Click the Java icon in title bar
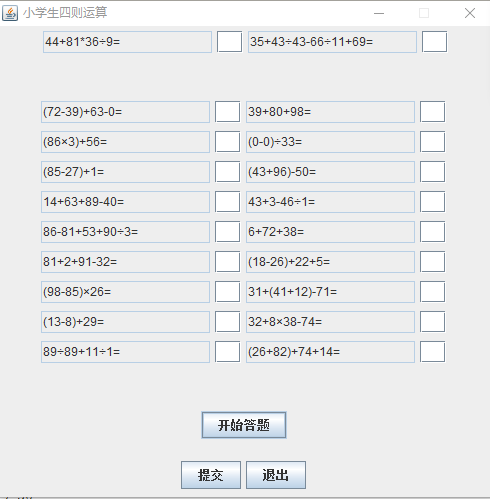 coord(10,13)
